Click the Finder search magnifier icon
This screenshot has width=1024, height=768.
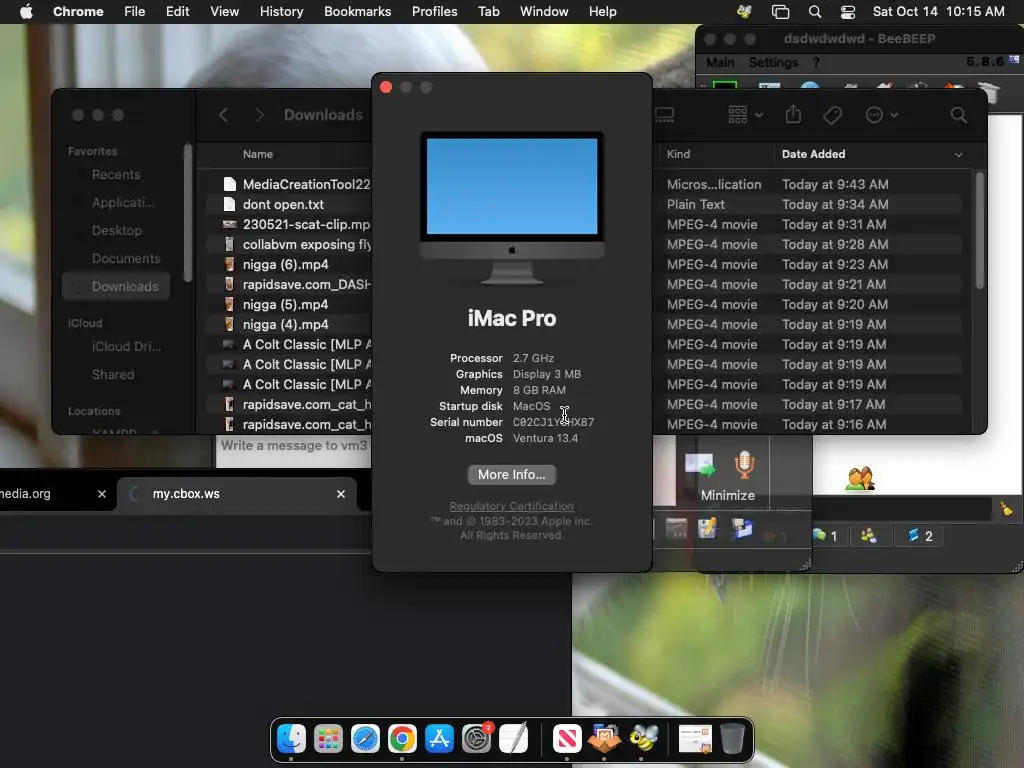[x=959, y=115]
